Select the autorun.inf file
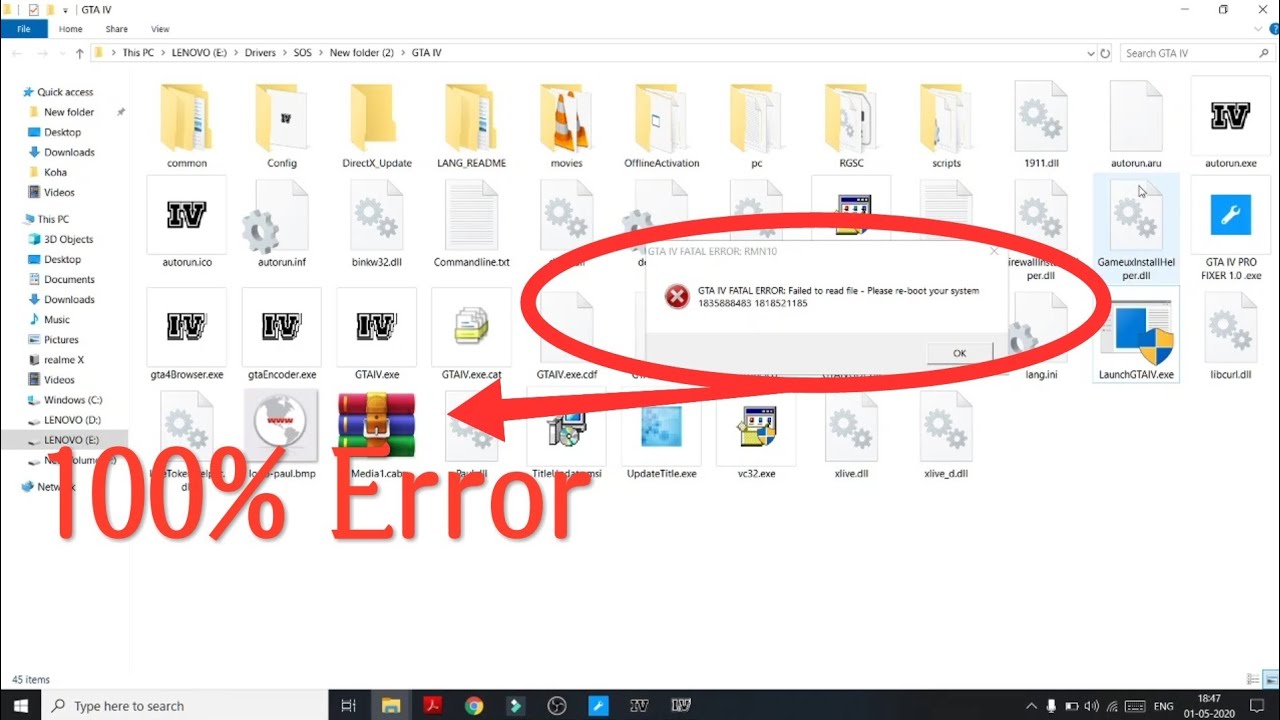 pos(282,223)
